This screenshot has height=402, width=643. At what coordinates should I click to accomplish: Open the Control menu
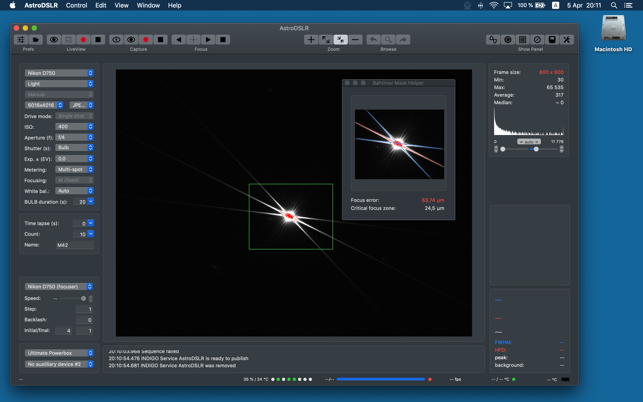coord(76,5)
